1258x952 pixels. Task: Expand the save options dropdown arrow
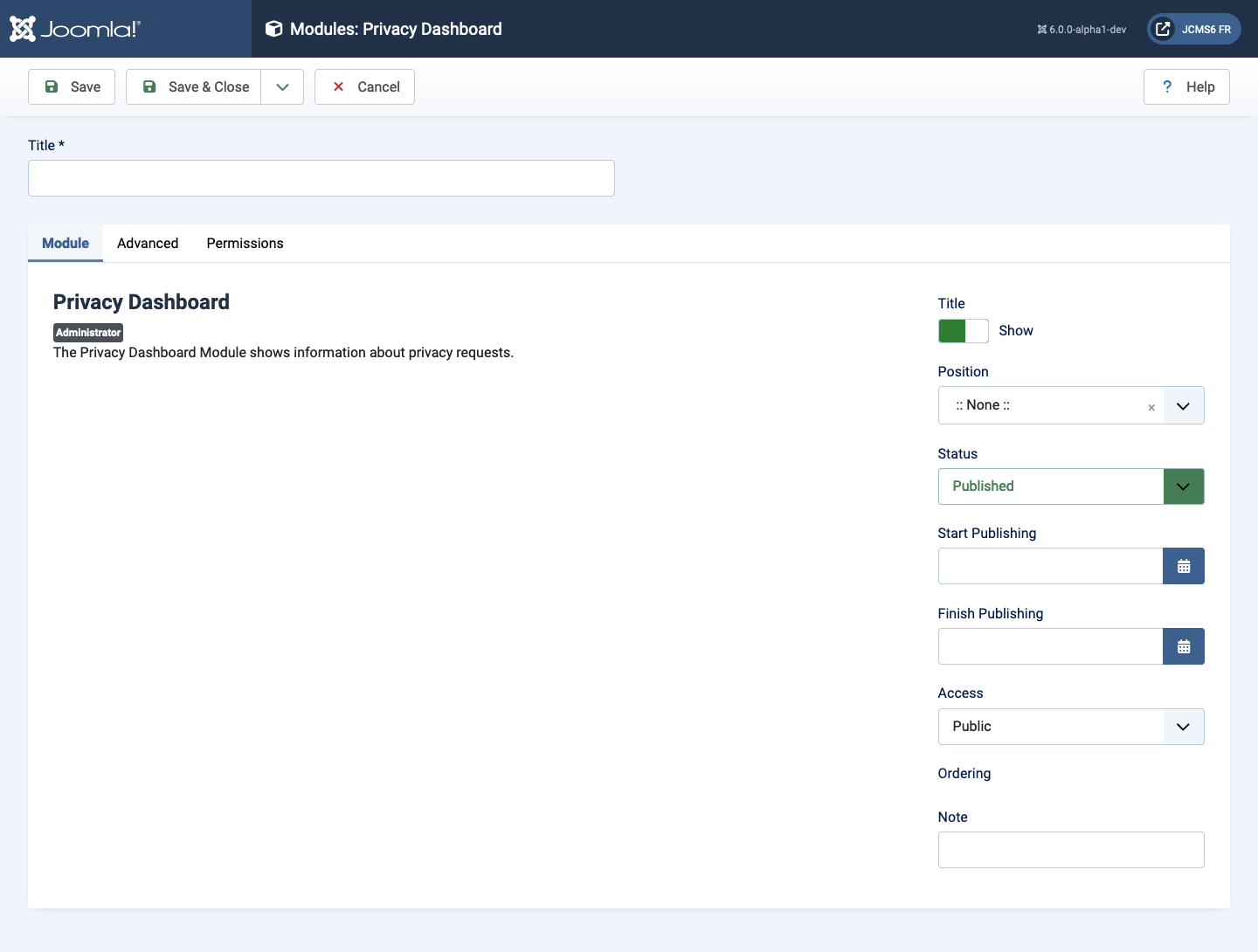(282, 86)
